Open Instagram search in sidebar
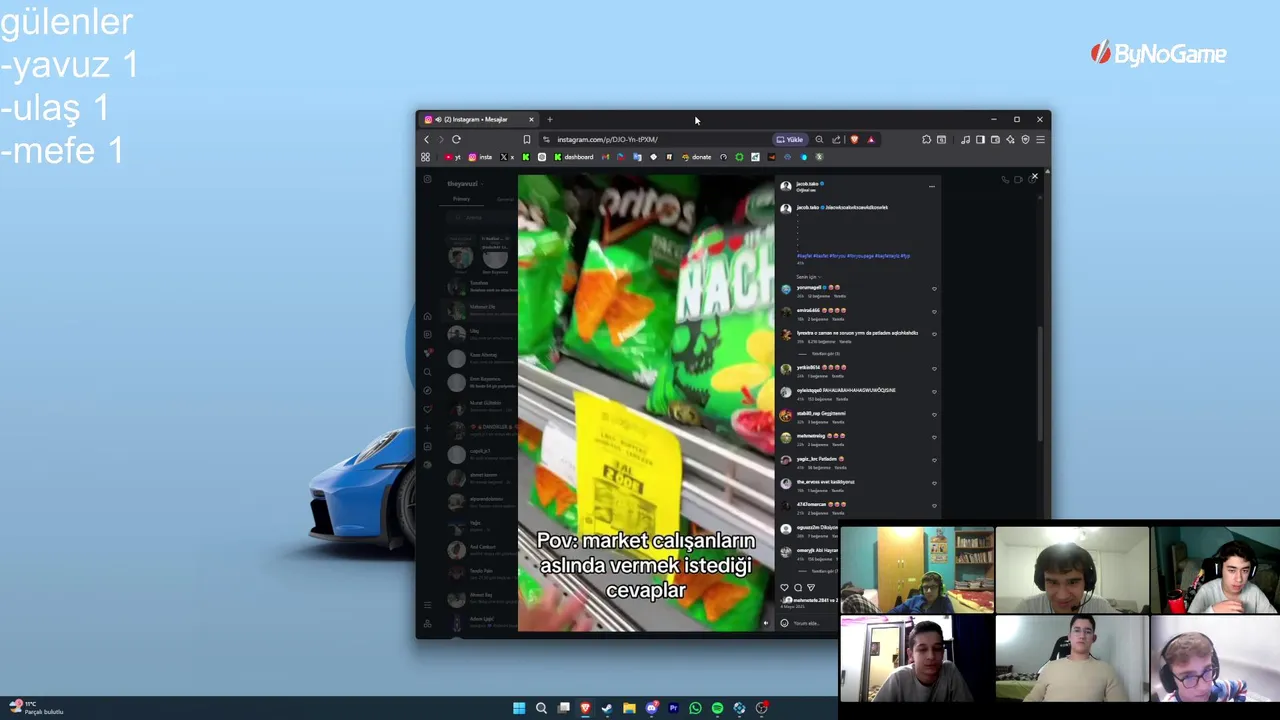This screenshot has width=1280, height=720. pyautogui.click(x=427, y=372)
